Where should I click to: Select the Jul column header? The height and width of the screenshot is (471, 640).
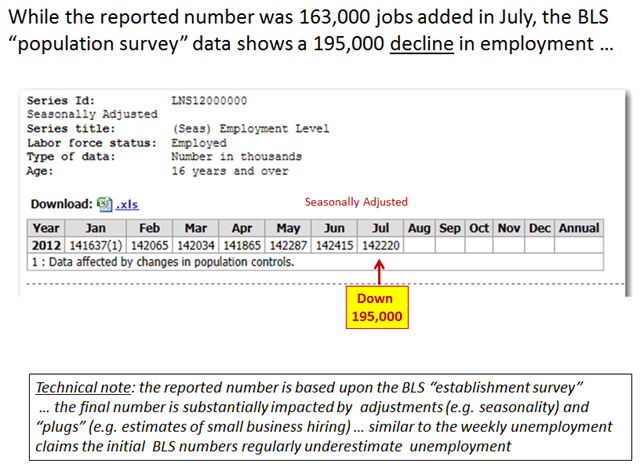point(380,228)
